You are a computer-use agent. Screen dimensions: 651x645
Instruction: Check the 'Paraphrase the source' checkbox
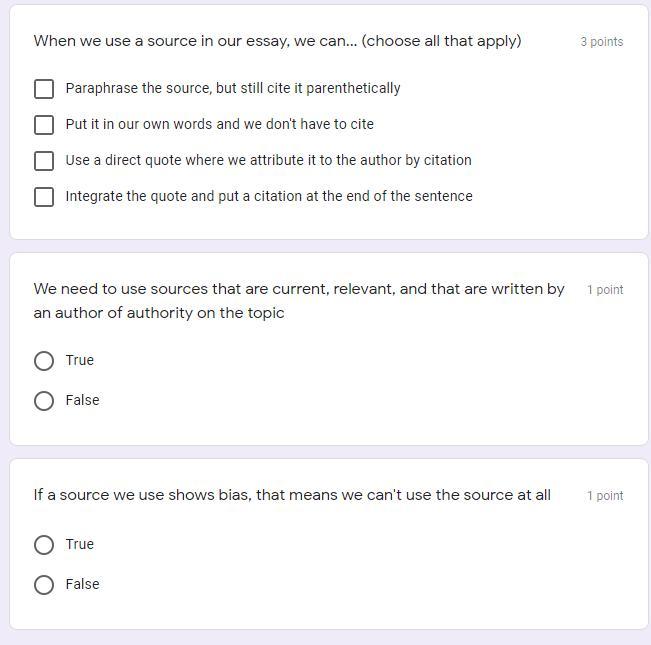(x=44, y=89)
